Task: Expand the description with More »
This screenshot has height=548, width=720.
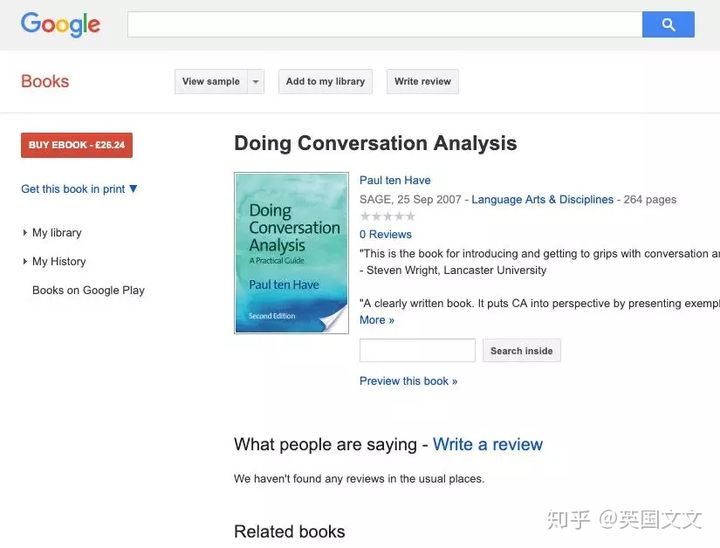Action: click(x=377, y=320)
